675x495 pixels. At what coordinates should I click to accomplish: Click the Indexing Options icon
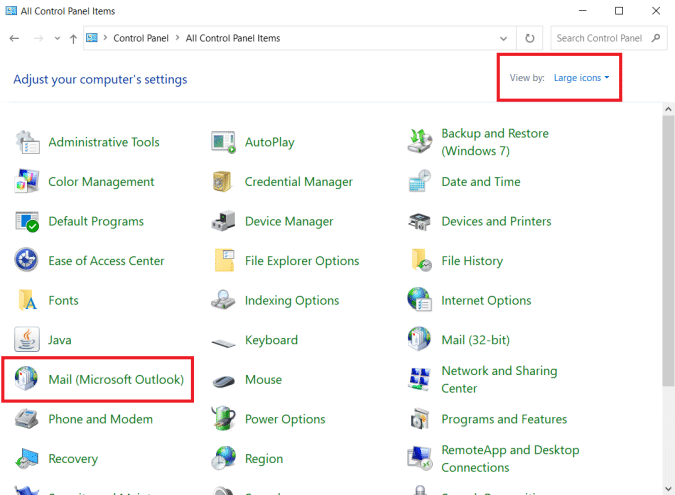[x=223, y=300]
